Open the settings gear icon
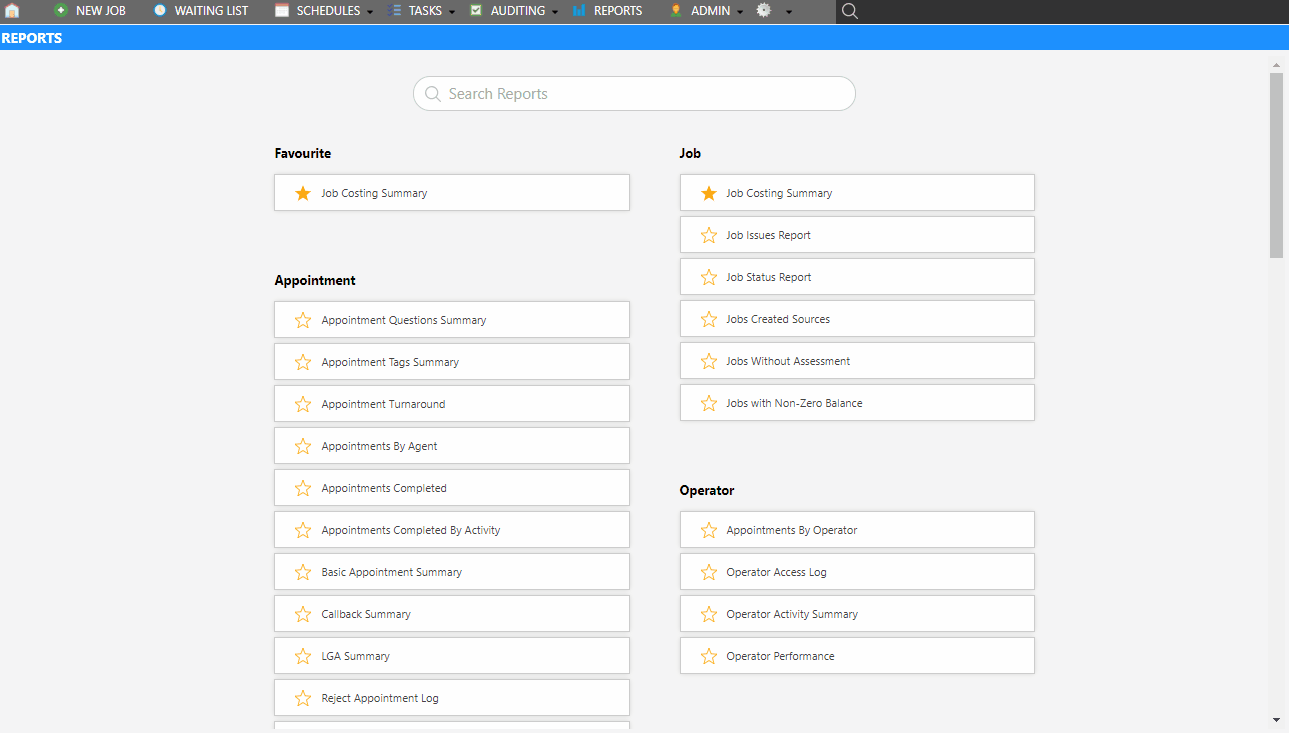The width and height of the screenshot is (1289, 733). [x=764, y=11]
